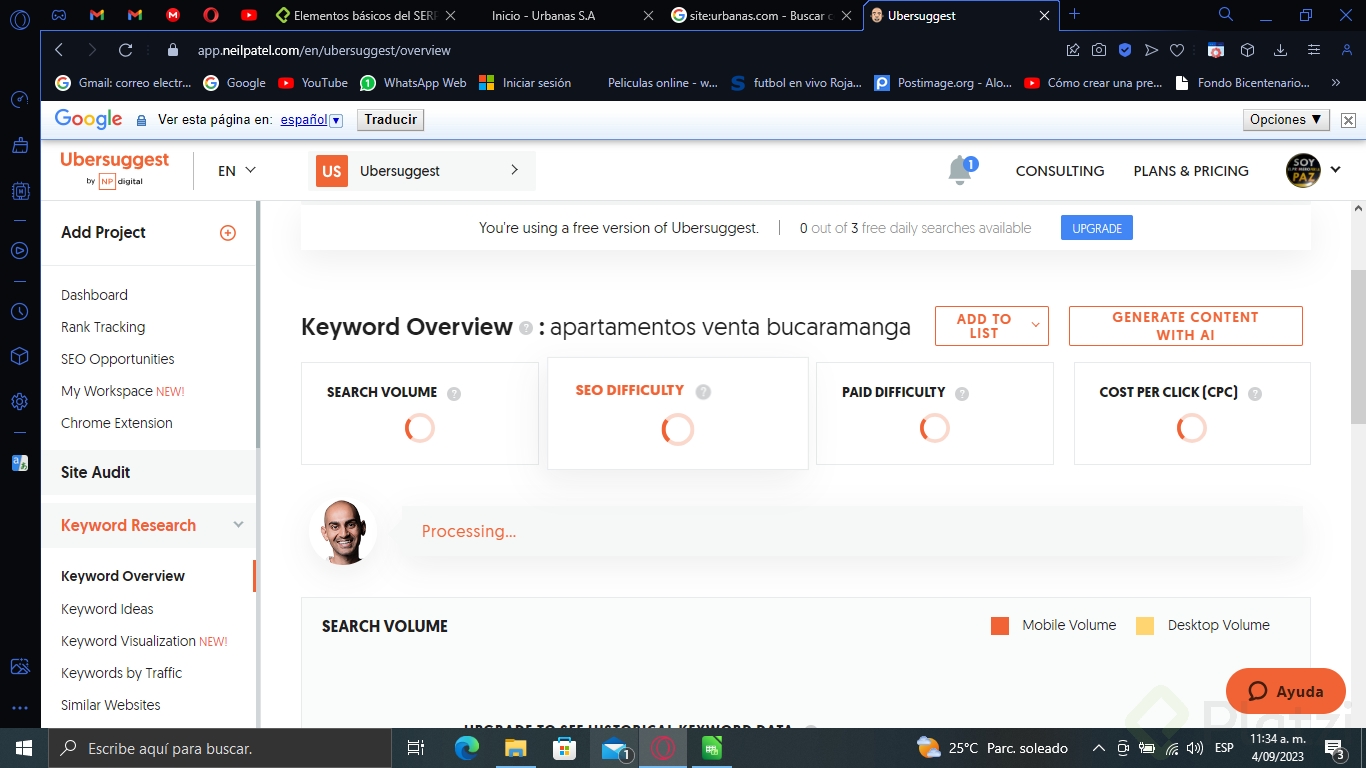Click the page vertical scrollbar thumb
The image size is (1366, 768).
point(1357,347)
